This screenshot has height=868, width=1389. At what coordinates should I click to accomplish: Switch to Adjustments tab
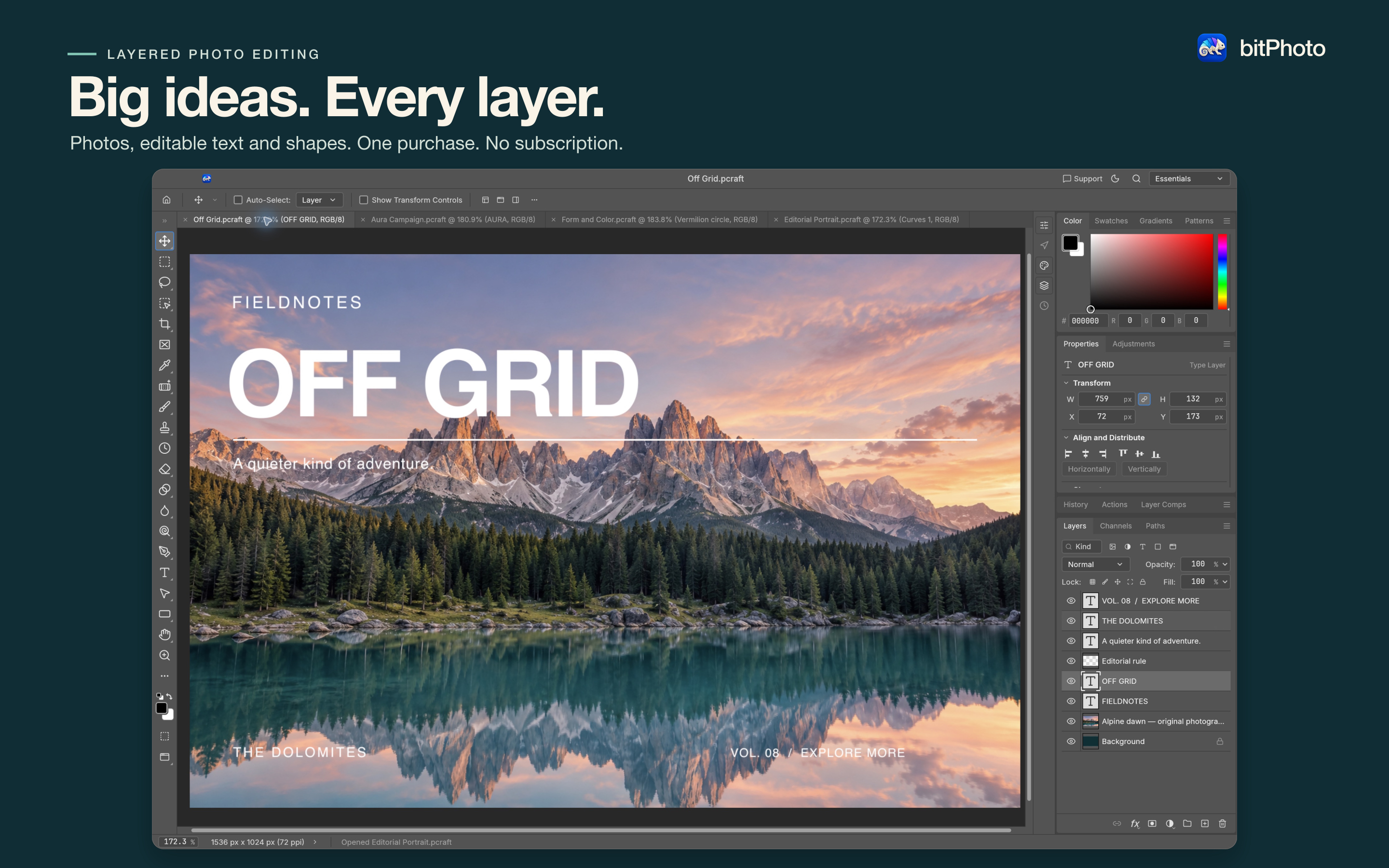[1133, 344]
